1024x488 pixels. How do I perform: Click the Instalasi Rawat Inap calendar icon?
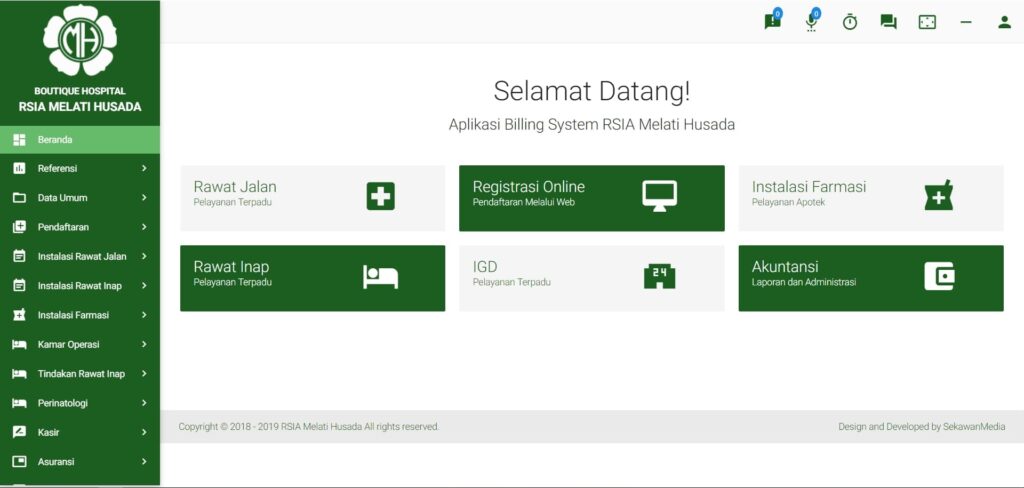click(x=20, y=285)
